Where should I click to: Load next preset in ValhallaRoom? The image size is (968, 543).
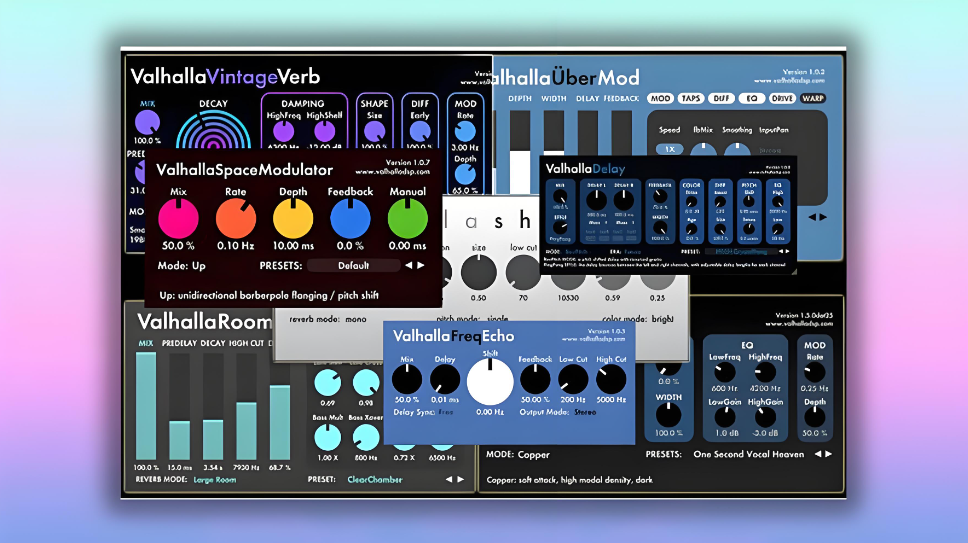click(461, 479)
